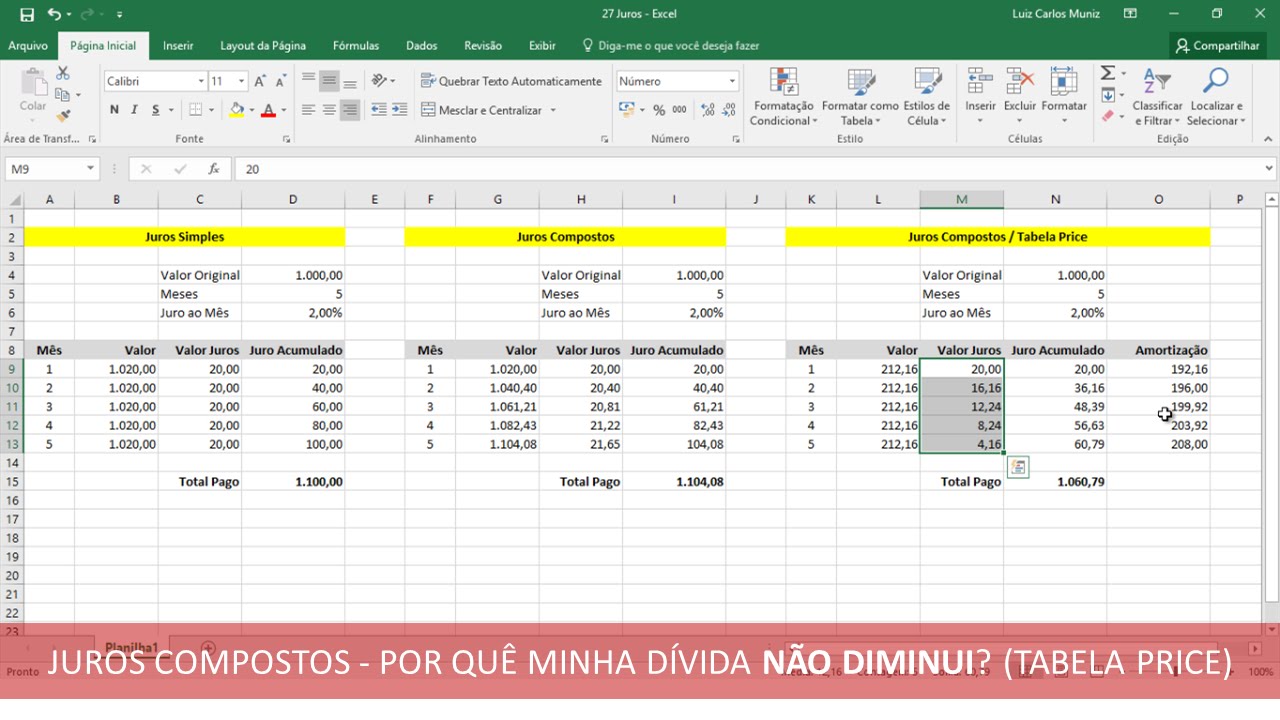Image resolution: width=1280 pixels, height=720 pixels.
Task: Click the Compartilhar share button
Action: point(1217,45)
